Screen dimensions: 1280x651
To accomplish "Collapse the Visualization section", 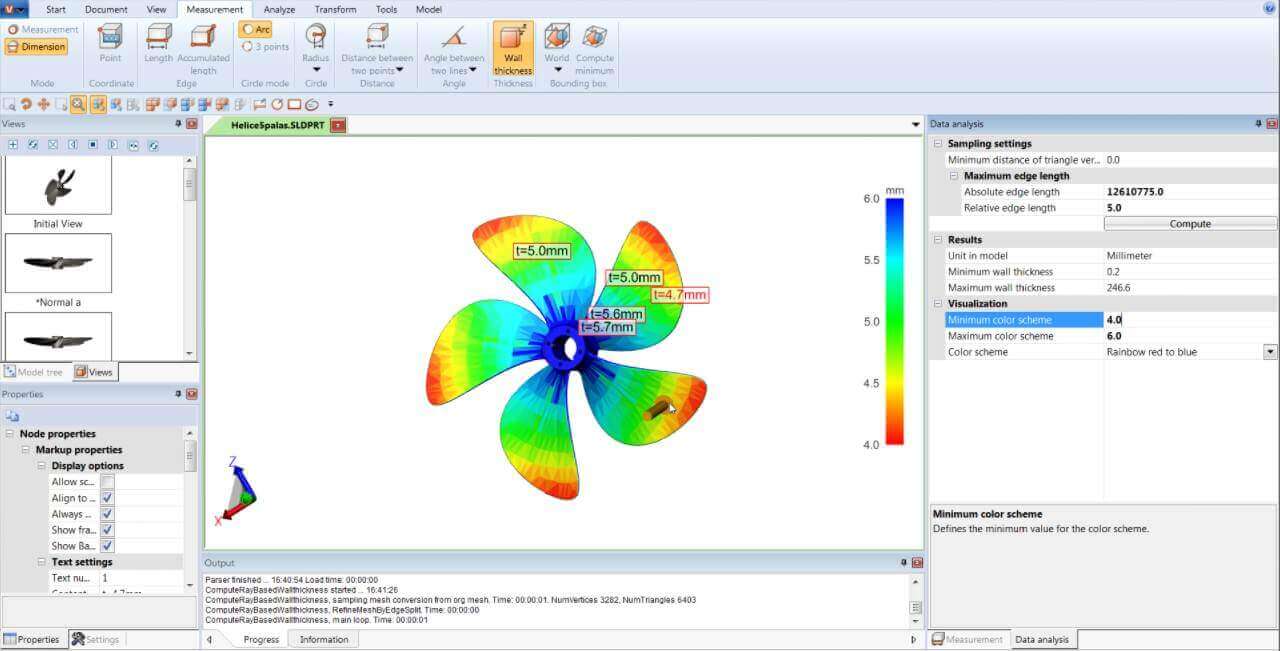I will 938,304.
